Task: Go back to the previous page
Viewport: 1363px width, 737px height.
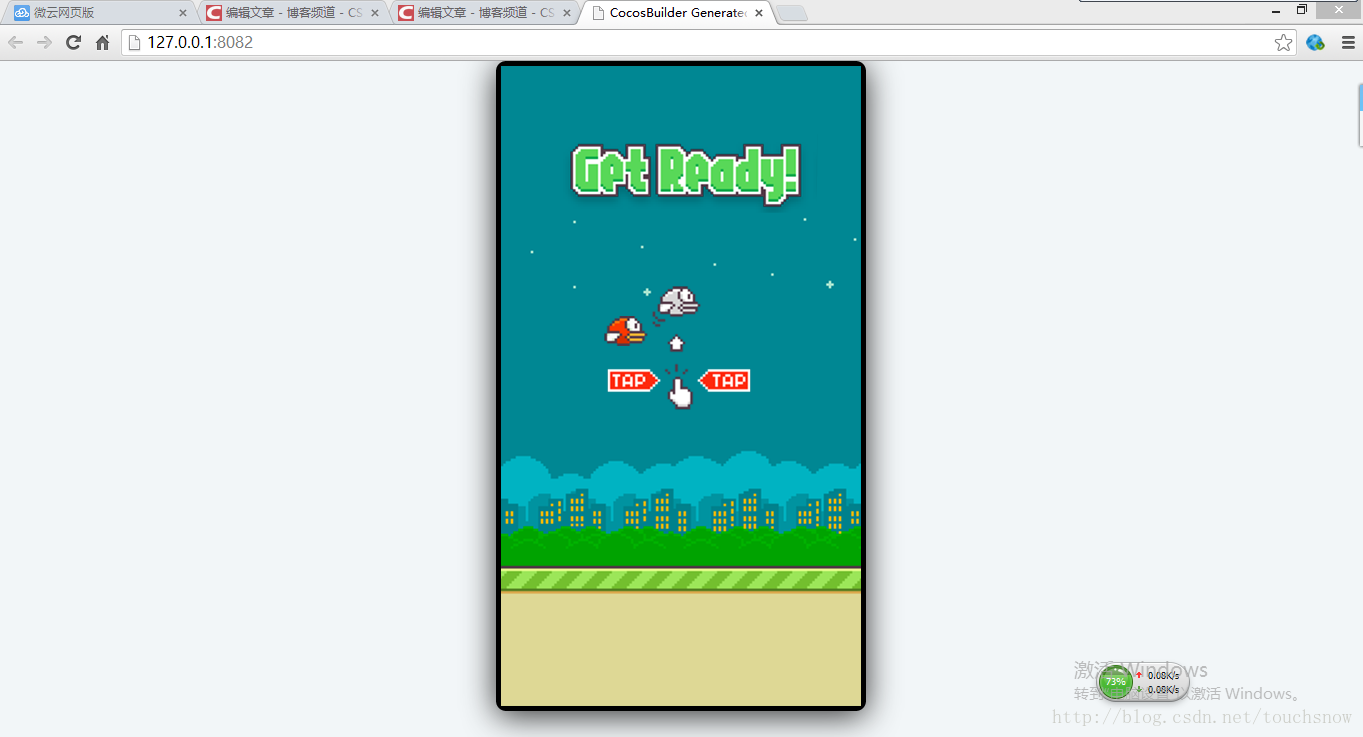Action: (x=15, y=42)
